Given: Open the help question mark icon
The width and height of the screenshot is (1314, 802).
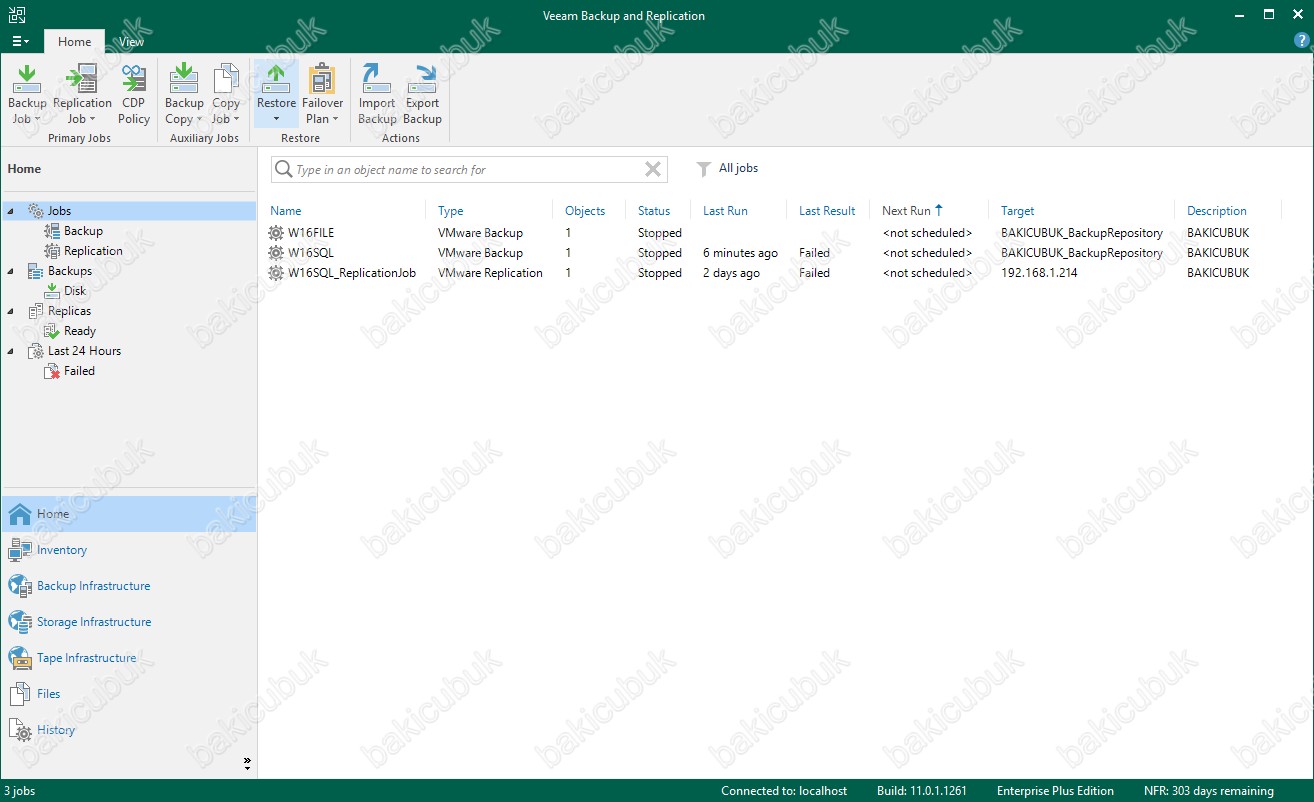Looking at the screenshot, I should click(x=1301, y=41).
